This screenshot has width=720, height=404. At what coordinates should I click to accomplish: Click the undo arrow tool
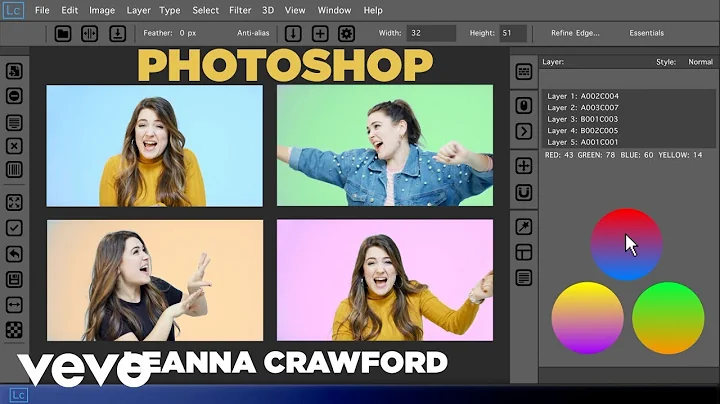click(x=14, y=254)
